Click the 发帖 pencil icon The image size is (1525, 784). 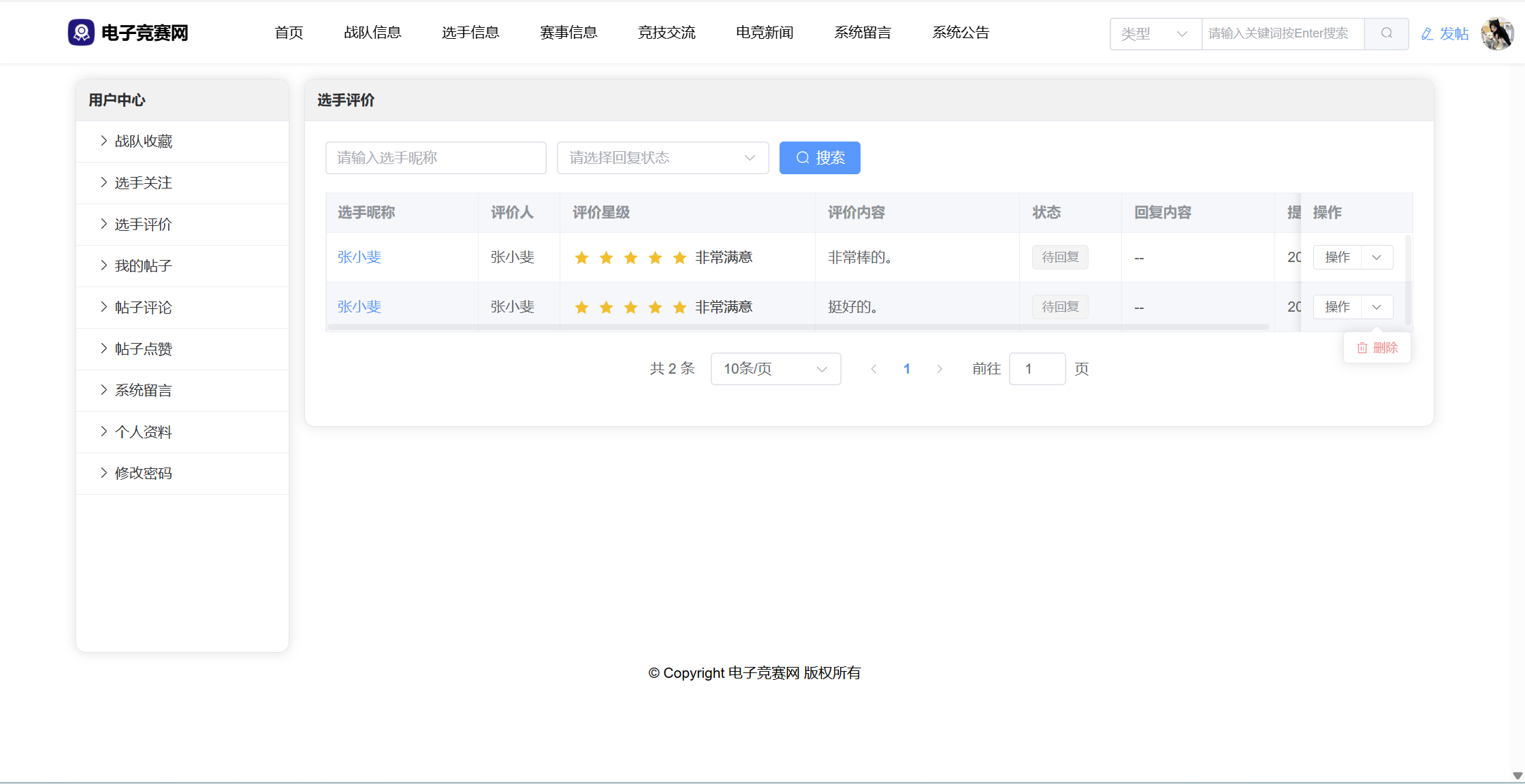[x=1427, y=34]
